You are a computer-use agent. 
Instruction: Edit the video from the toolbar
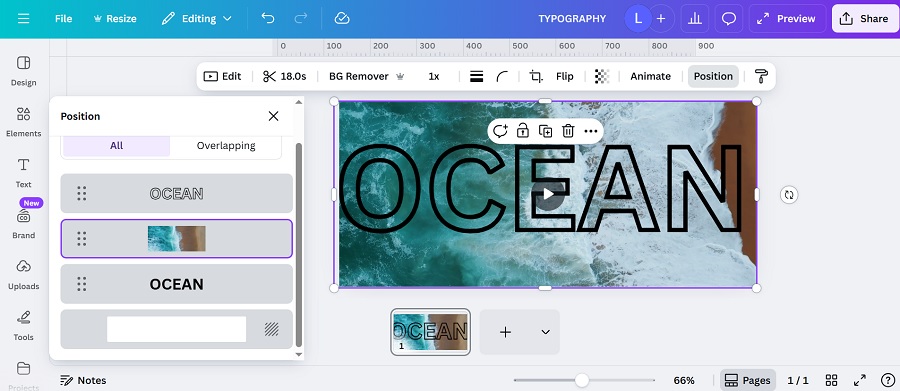point(223,76)
